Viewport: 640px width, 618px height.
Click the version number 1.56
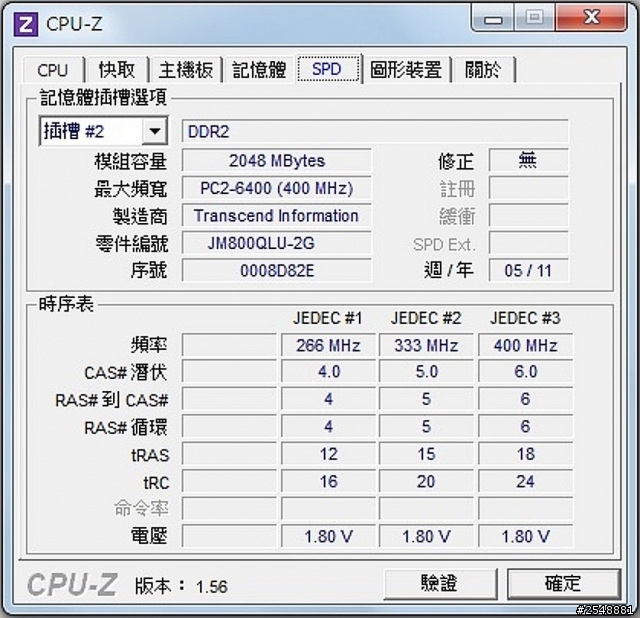coord(211,587)
